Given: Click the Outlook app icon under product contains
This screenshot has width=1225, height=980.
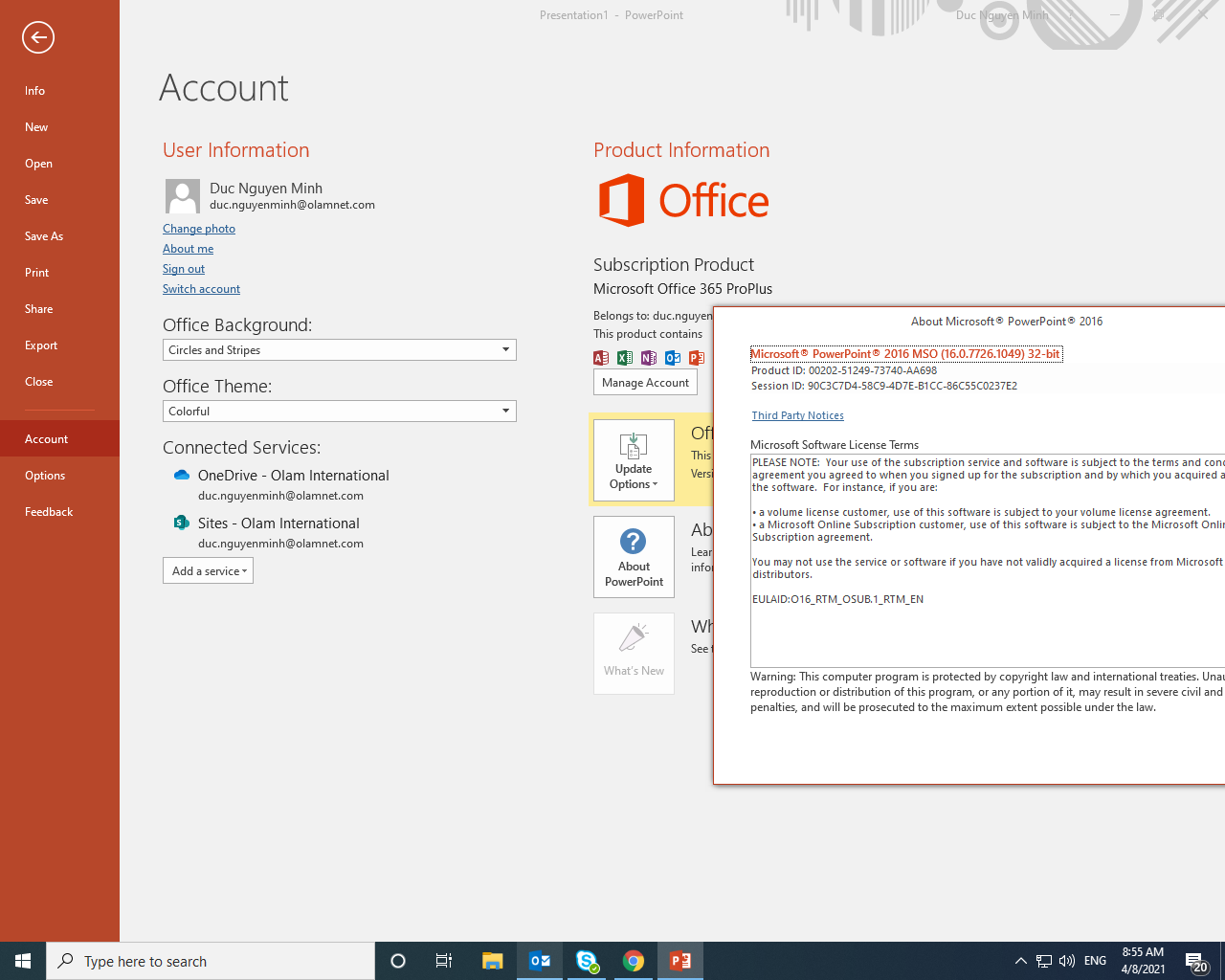Looking at the screenshot, I should (673, 358).
